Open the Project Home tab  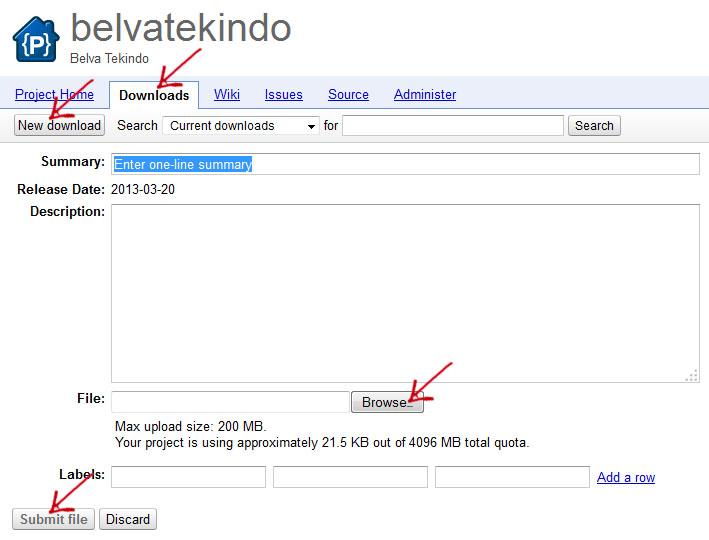[x=54, y=95]
